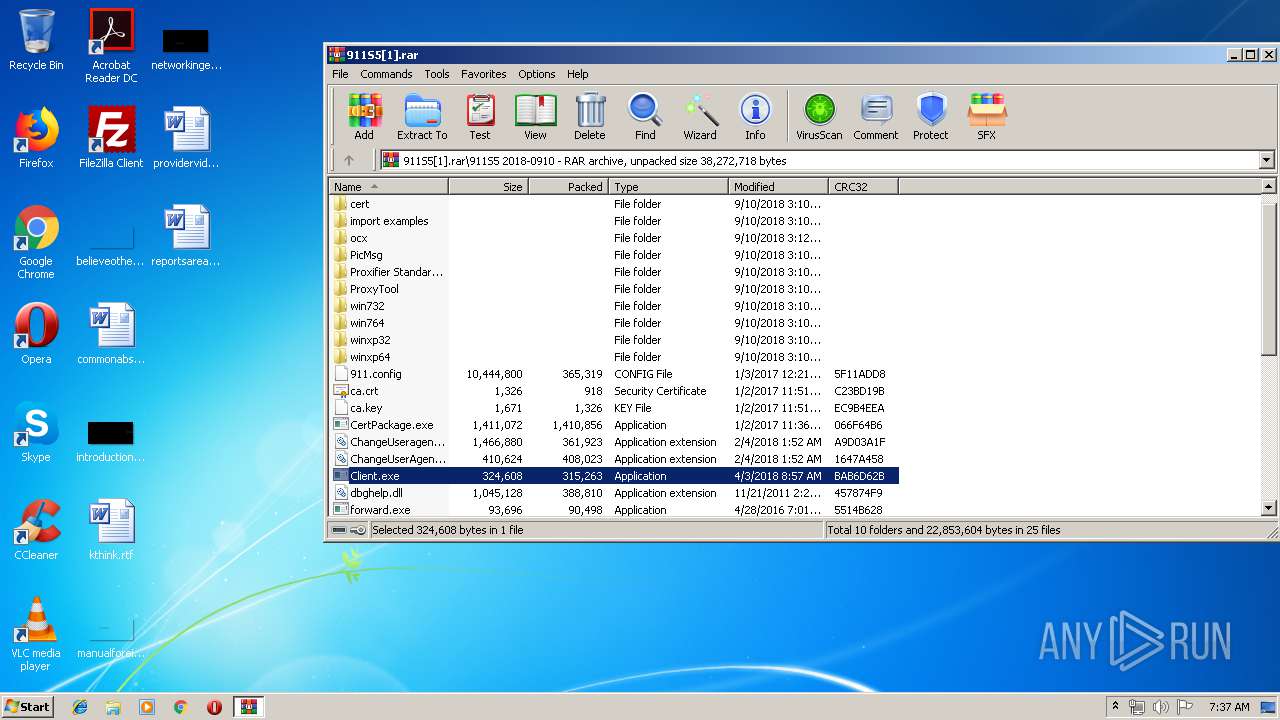Screen dimensions: 1280x720
Task: Open the View tool in WinRAR
Action: (535, 117)
